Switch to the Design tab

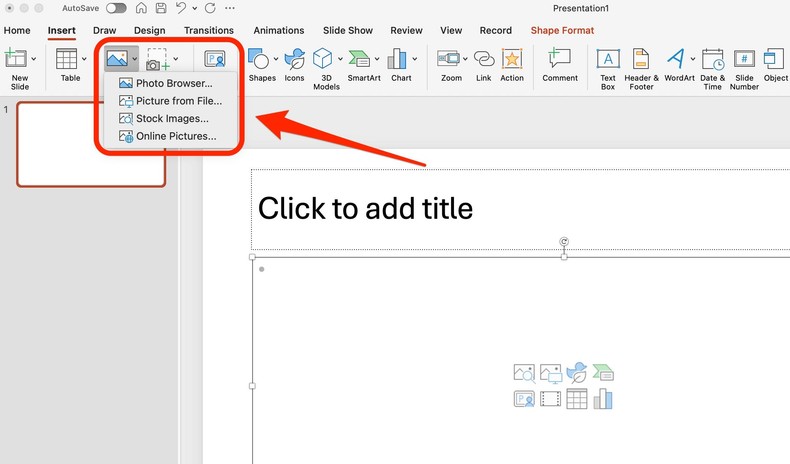150,31
